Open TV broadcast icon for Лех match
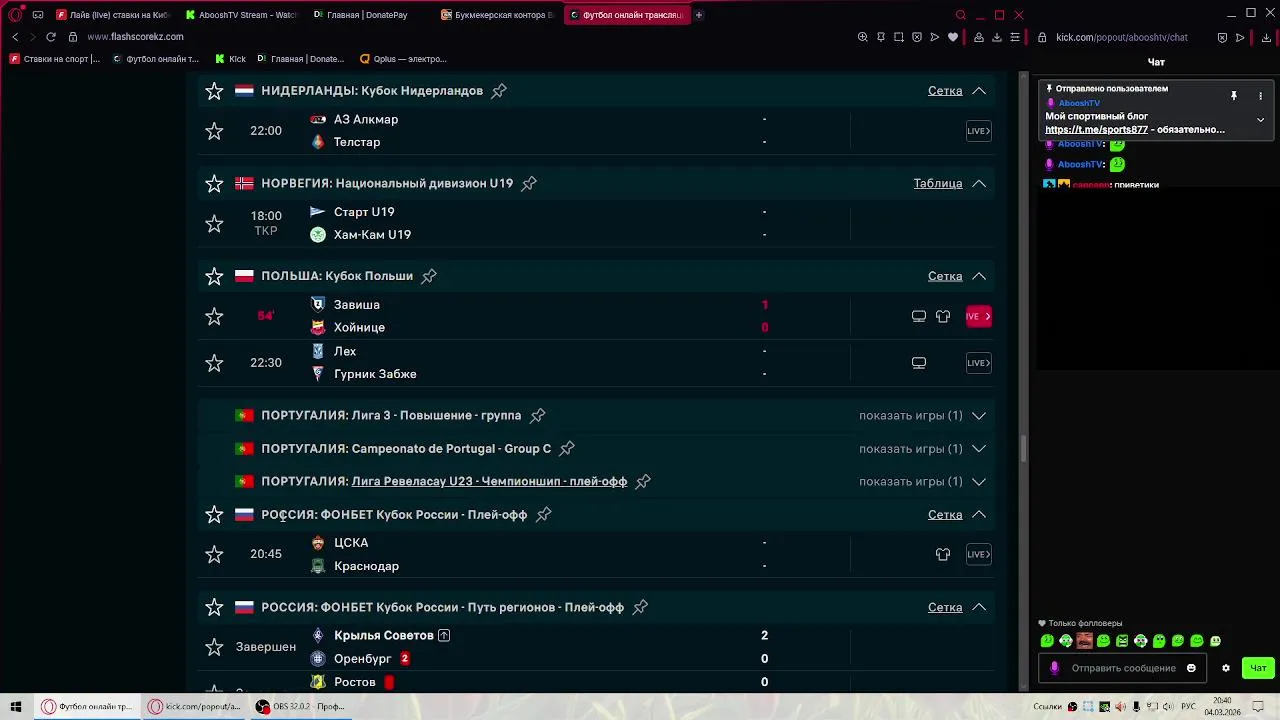 (x=919, y=363)
